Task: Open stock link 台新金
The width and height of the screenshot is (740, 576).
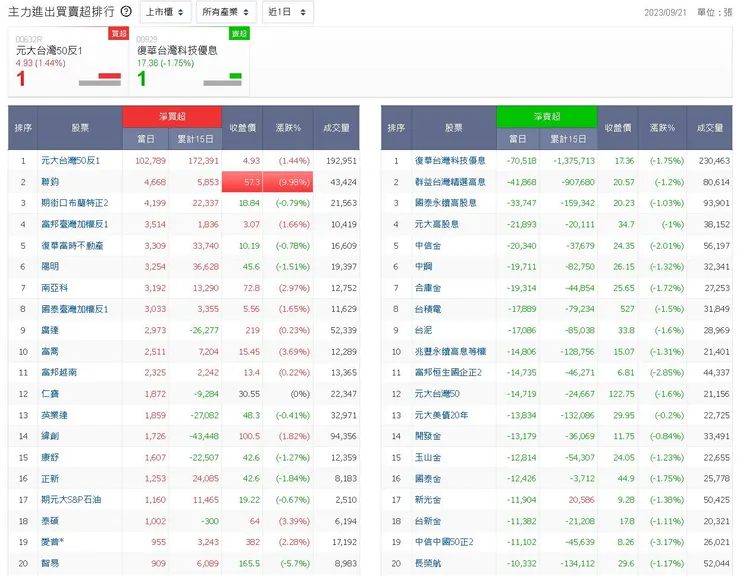Action: click(428, 521)
